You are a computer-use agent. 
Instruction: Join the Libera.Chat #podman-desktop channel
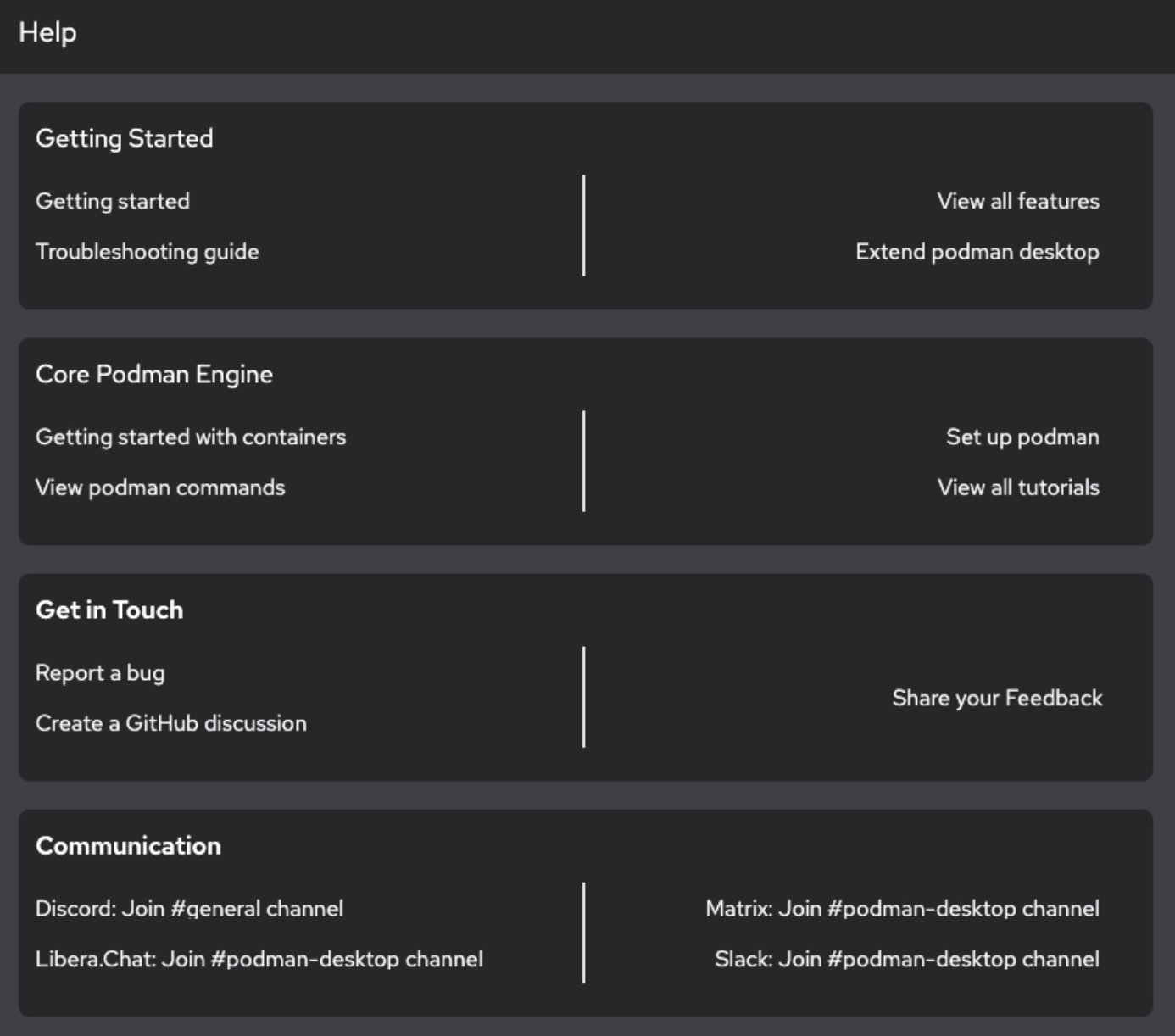(x=259, y=959)
